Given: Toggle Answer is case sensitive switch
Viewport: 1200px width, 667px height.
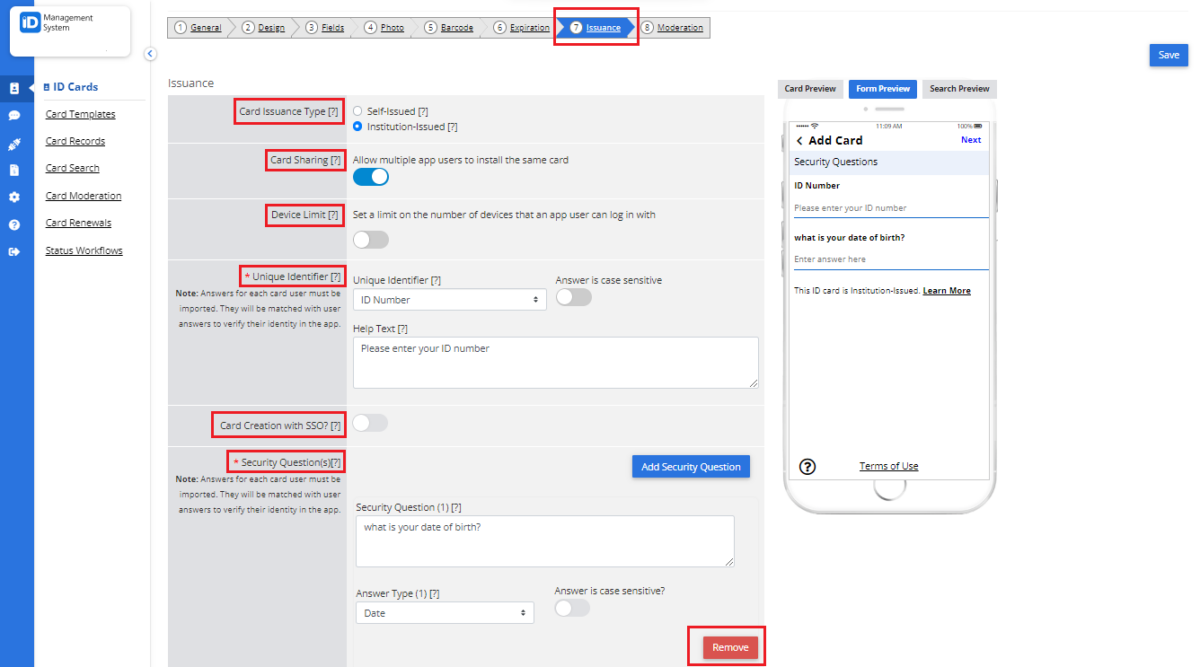Looking at the screenshot, I should coord(573,296).
